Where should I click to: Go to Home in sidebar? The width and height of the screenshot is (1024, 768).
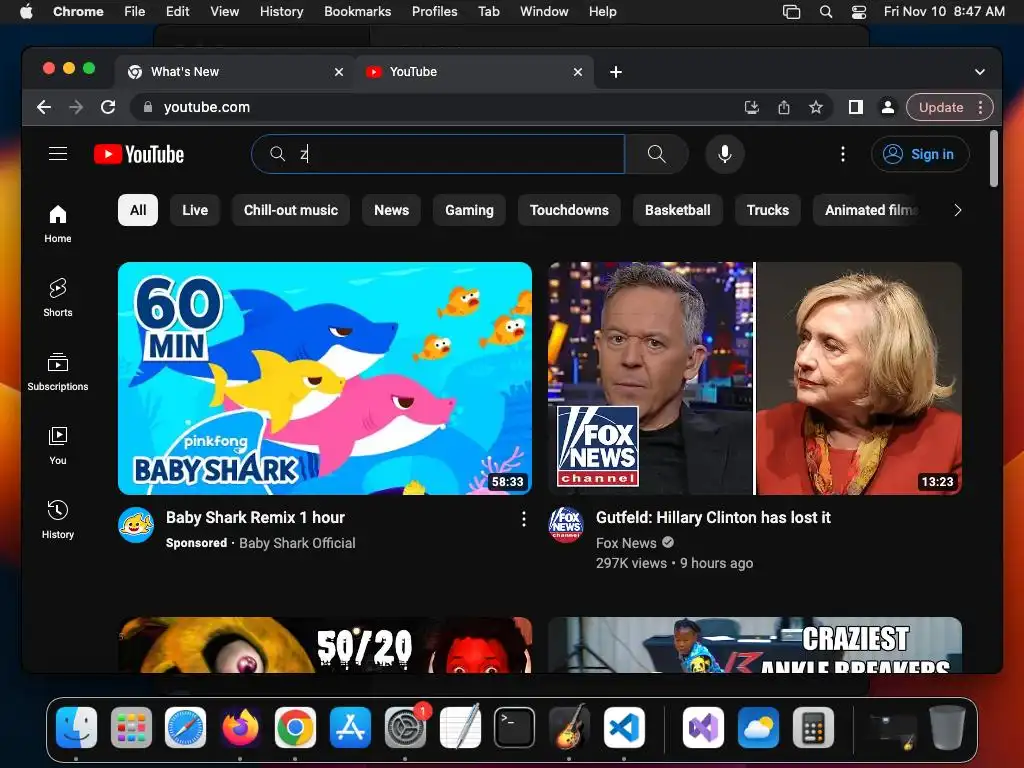[x=57, y=224]
